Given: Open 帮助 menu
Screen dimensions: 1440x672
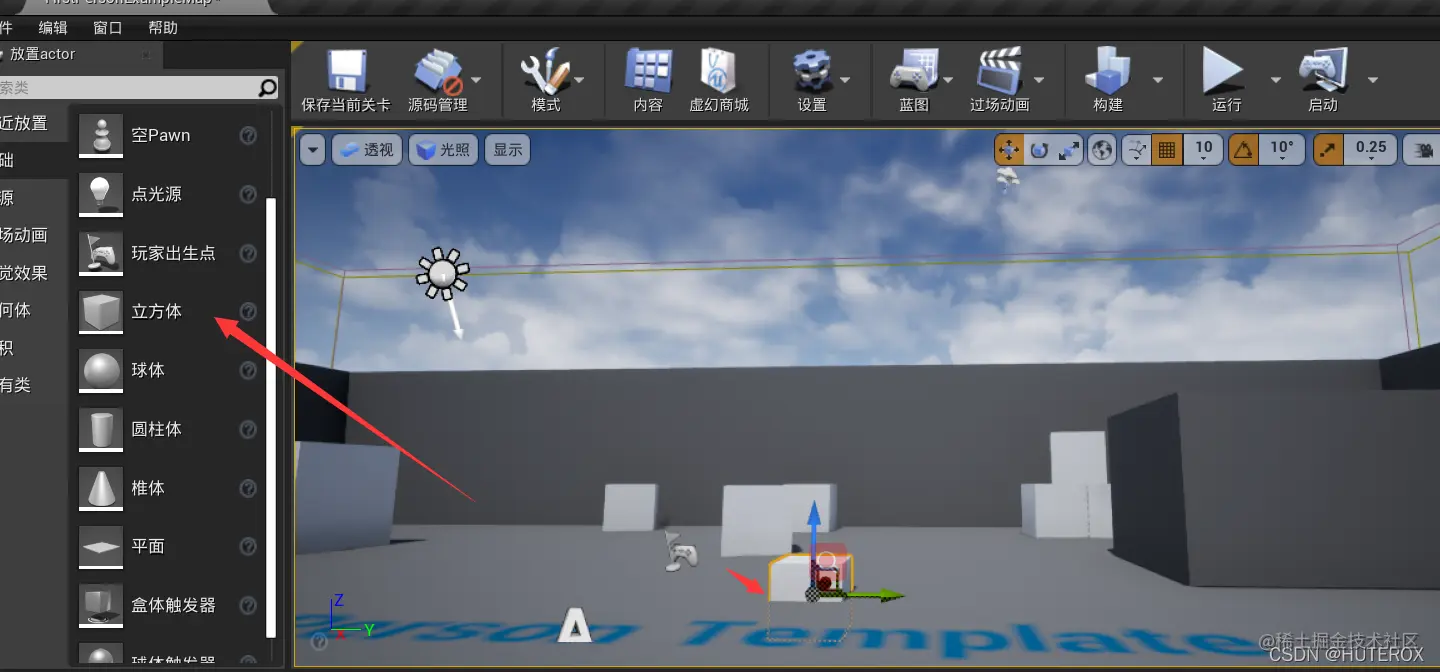Looking at the screenshot, I should 162,28.
